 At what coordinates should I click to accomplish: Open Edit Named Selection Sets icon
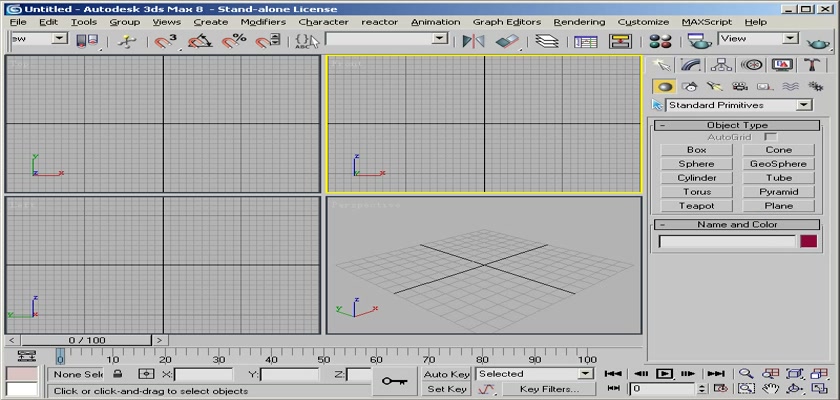click(306, 41)
